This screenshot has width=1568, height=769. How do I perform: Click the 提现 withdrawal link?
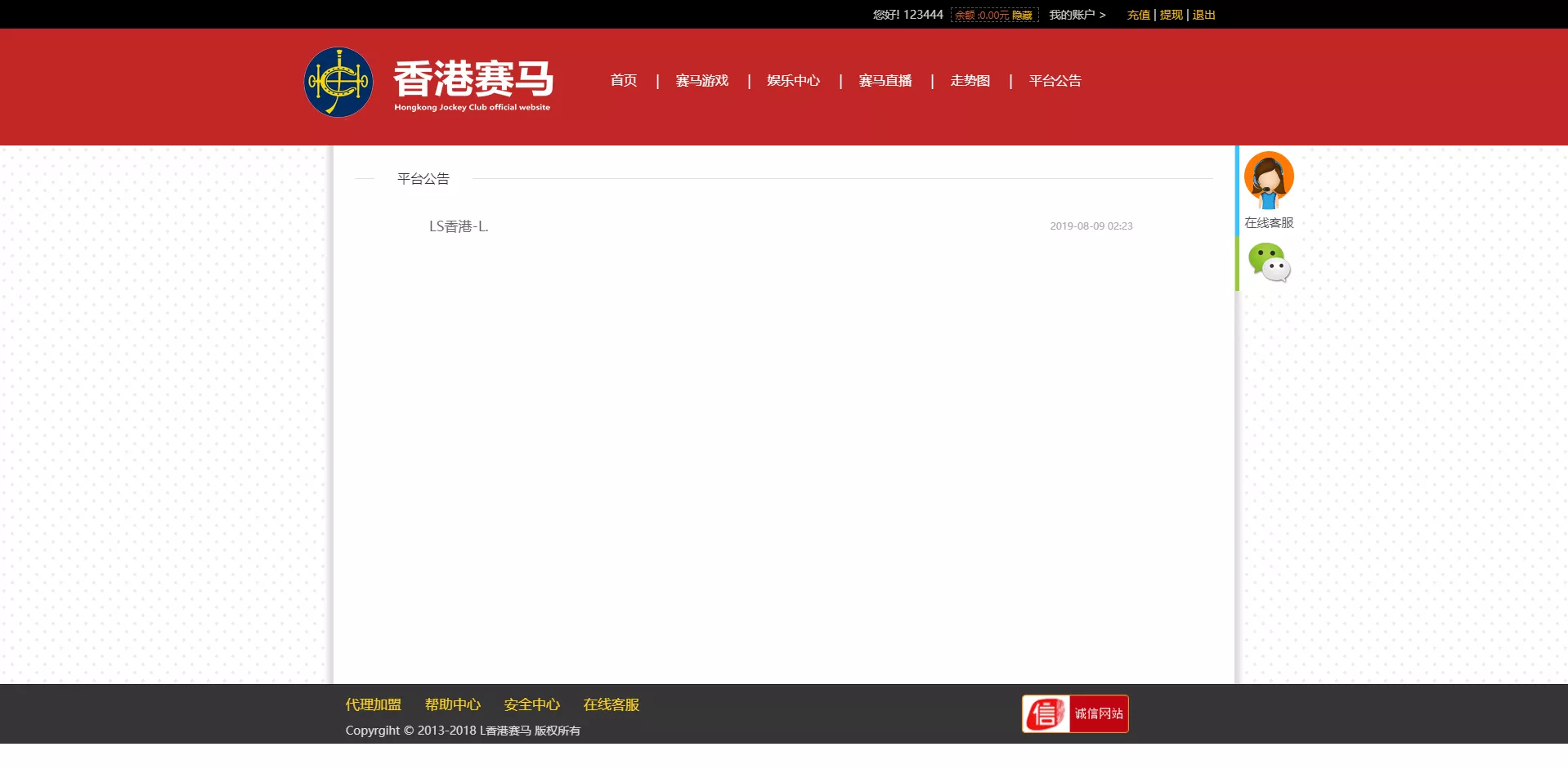point(1171,15)
